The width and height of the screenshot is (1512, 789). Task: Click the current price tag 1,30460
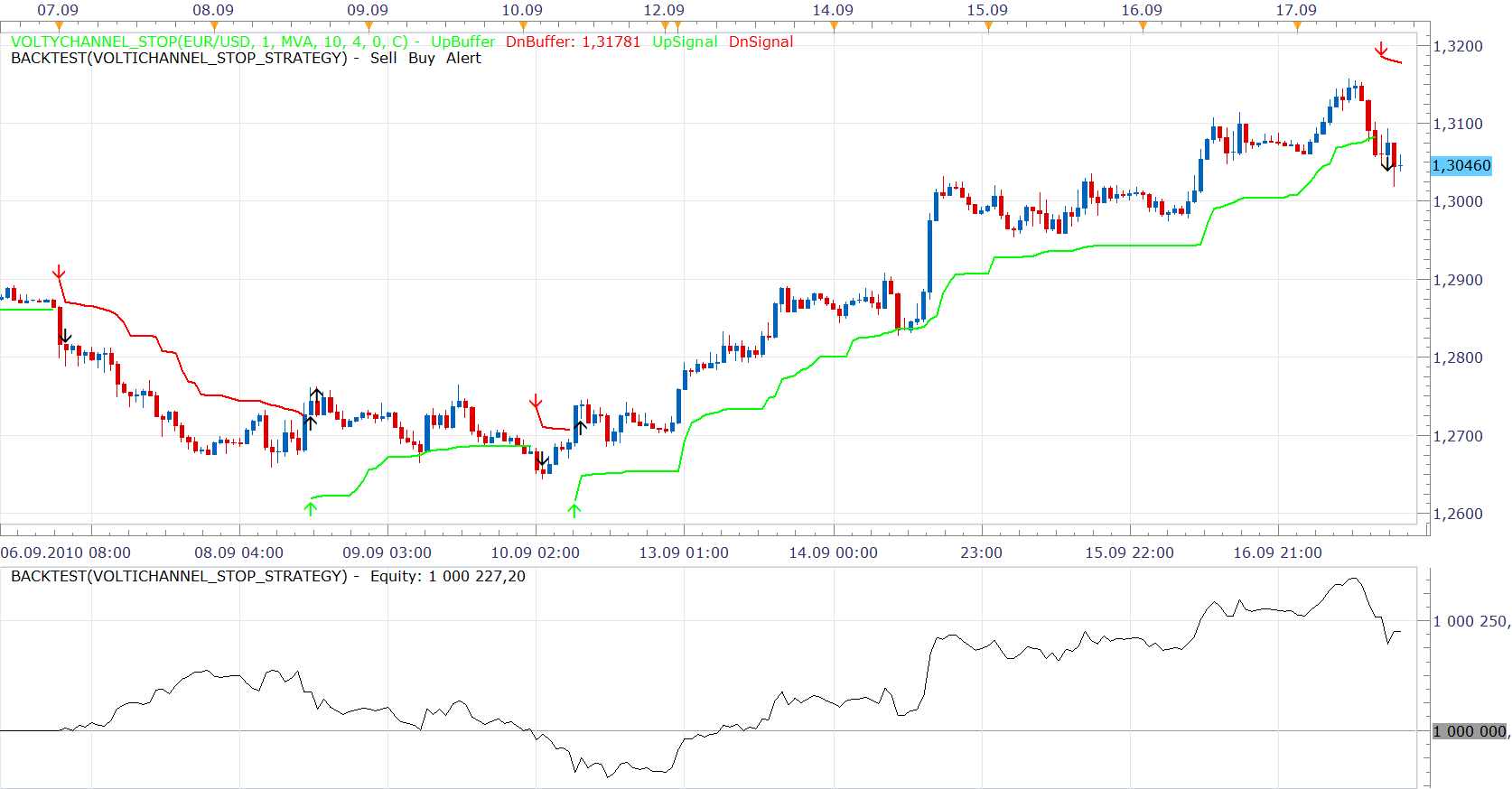coord(1461,165)
